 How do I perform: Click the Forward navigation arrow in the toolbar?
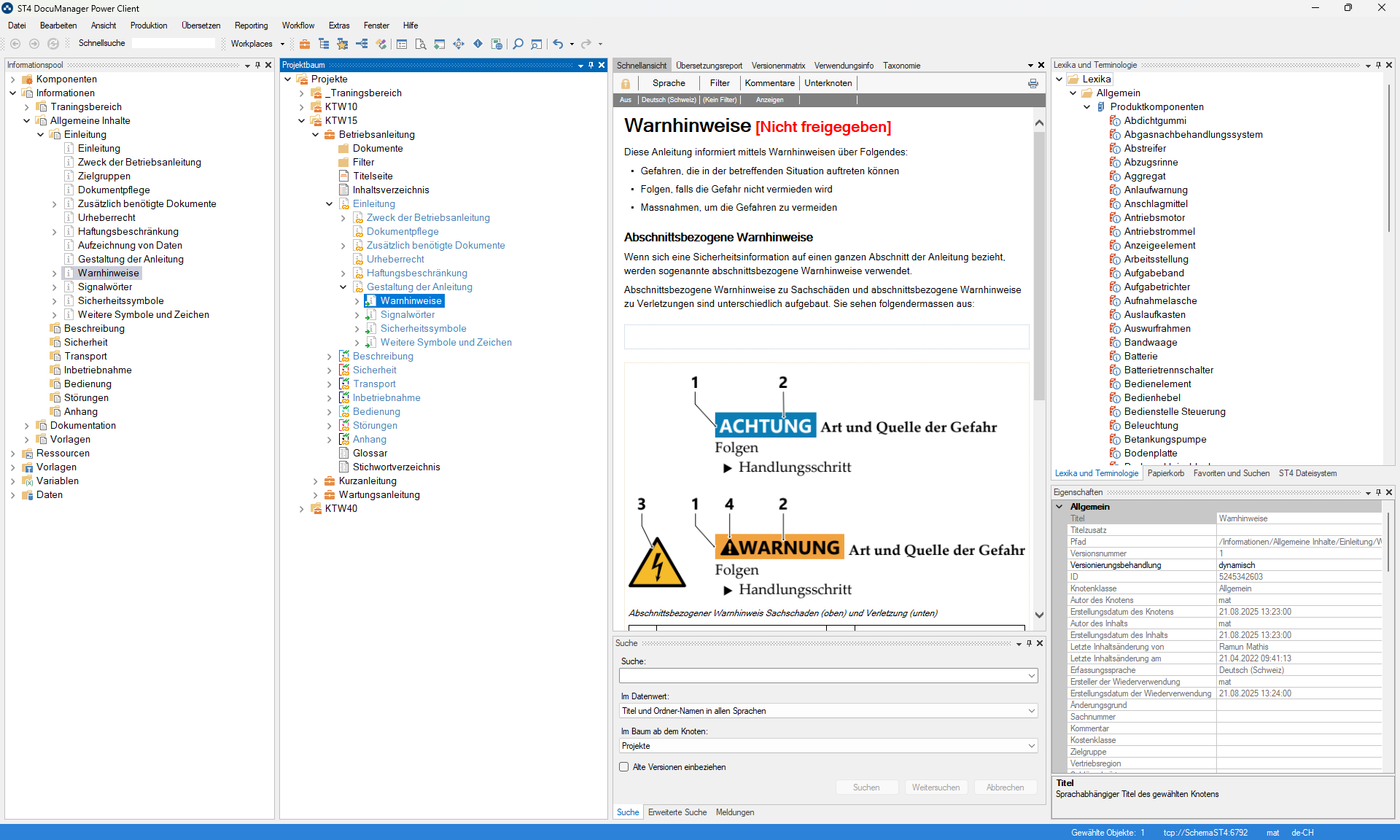pos(34,44)
